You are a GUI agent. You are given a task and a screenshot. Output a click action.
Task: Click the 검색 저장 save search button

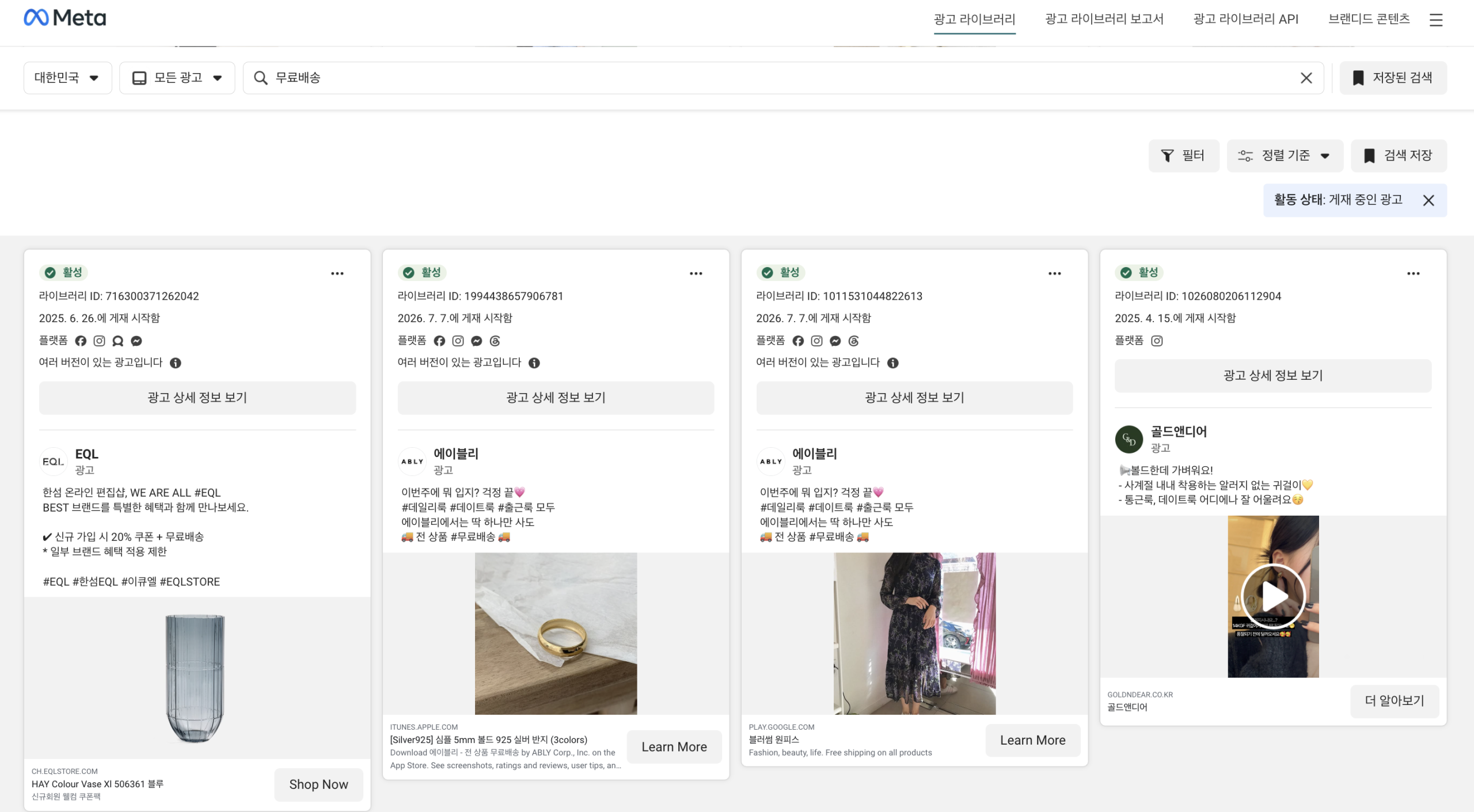pos(1399,155)
